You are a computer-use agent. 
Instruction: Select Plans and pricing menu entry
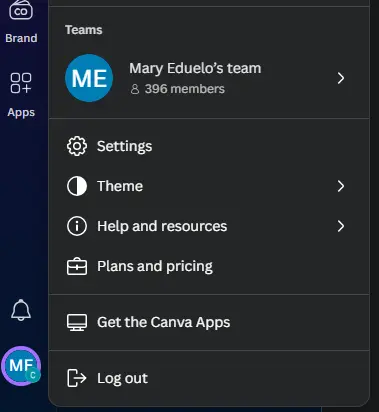coord(209,266)
